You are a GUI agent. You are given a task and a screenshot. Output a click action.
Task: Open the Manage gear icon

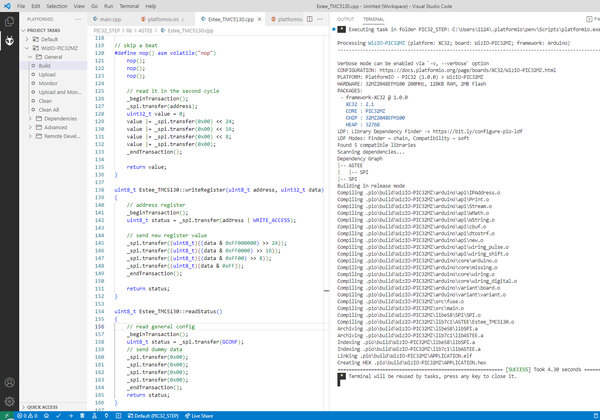(x=9, y=401)
